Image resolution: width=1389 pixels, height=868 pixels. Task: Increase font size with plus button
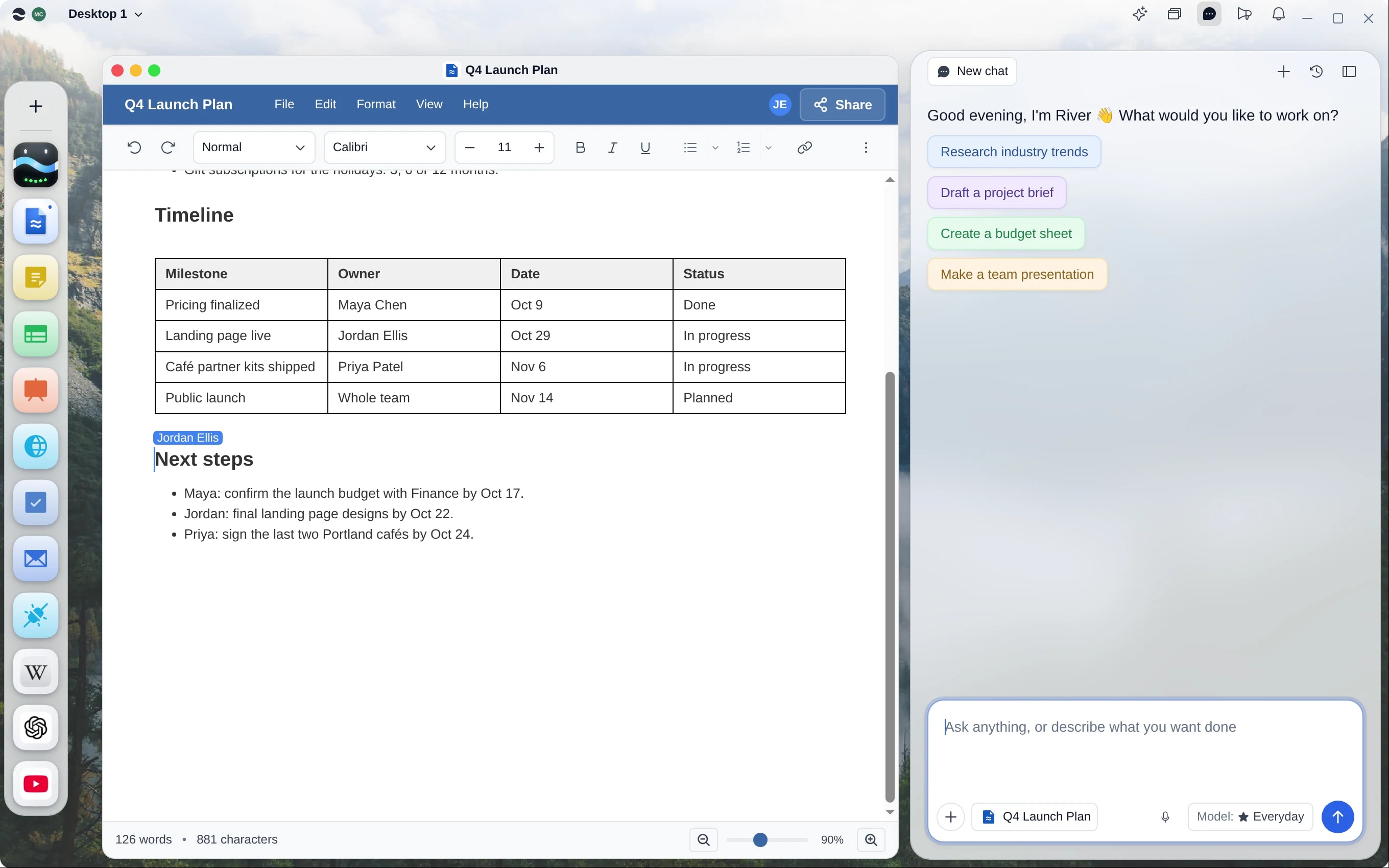click(539, 148)
